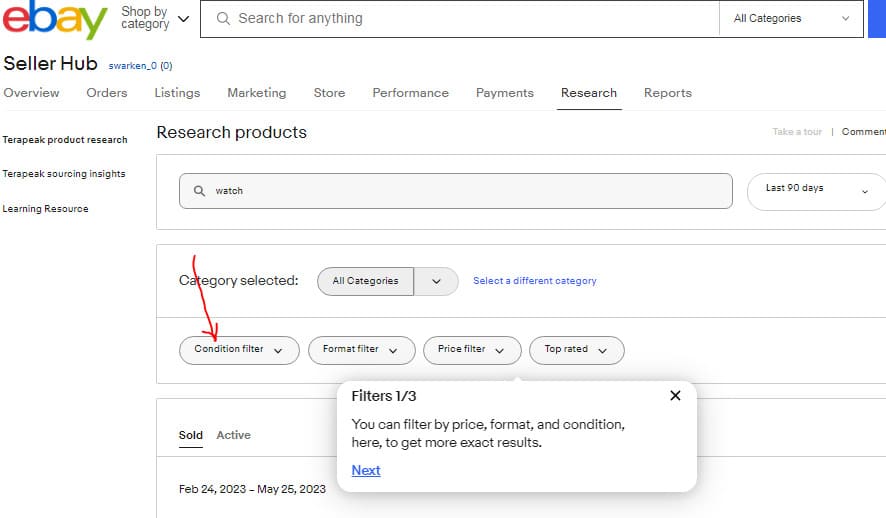
Task: Expand the Shop by category menu
Action: 155,18
